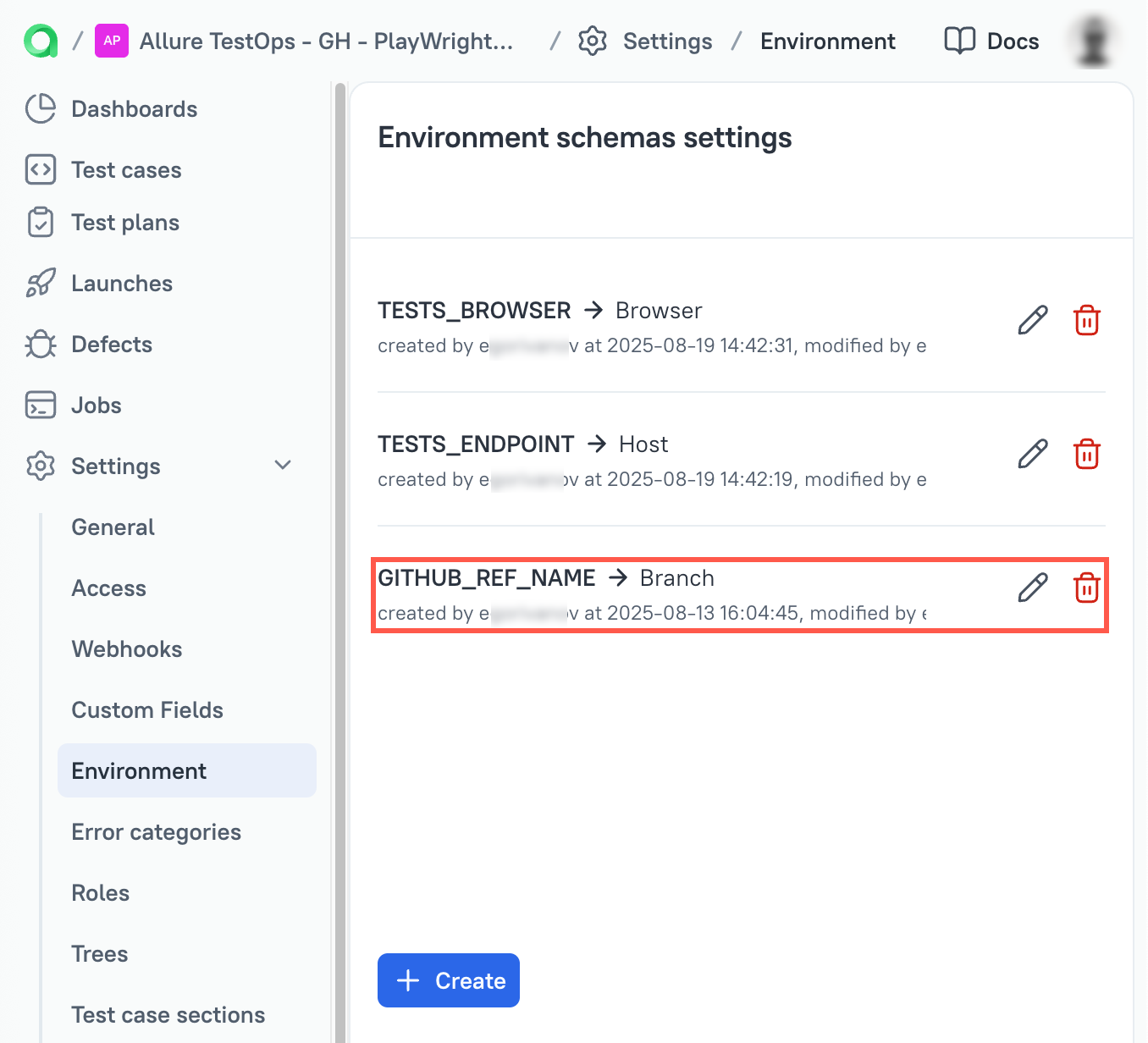Delete the TESTS_BROWSER environment schema
Viewport: 1148px width, 1043px height.
(x=1087, y=320)
